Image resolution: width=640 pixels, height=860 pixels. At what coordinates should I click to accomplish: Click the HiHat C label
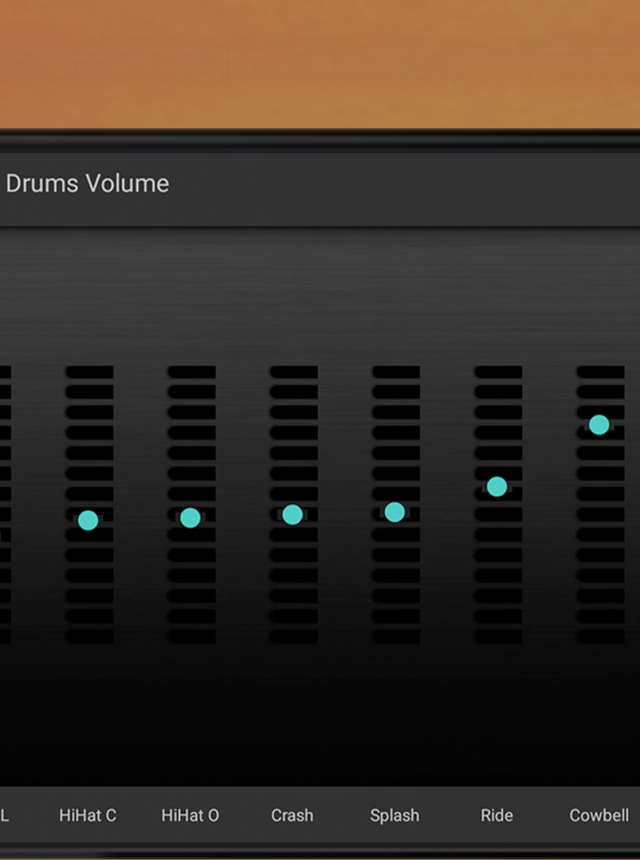(88, 815)
